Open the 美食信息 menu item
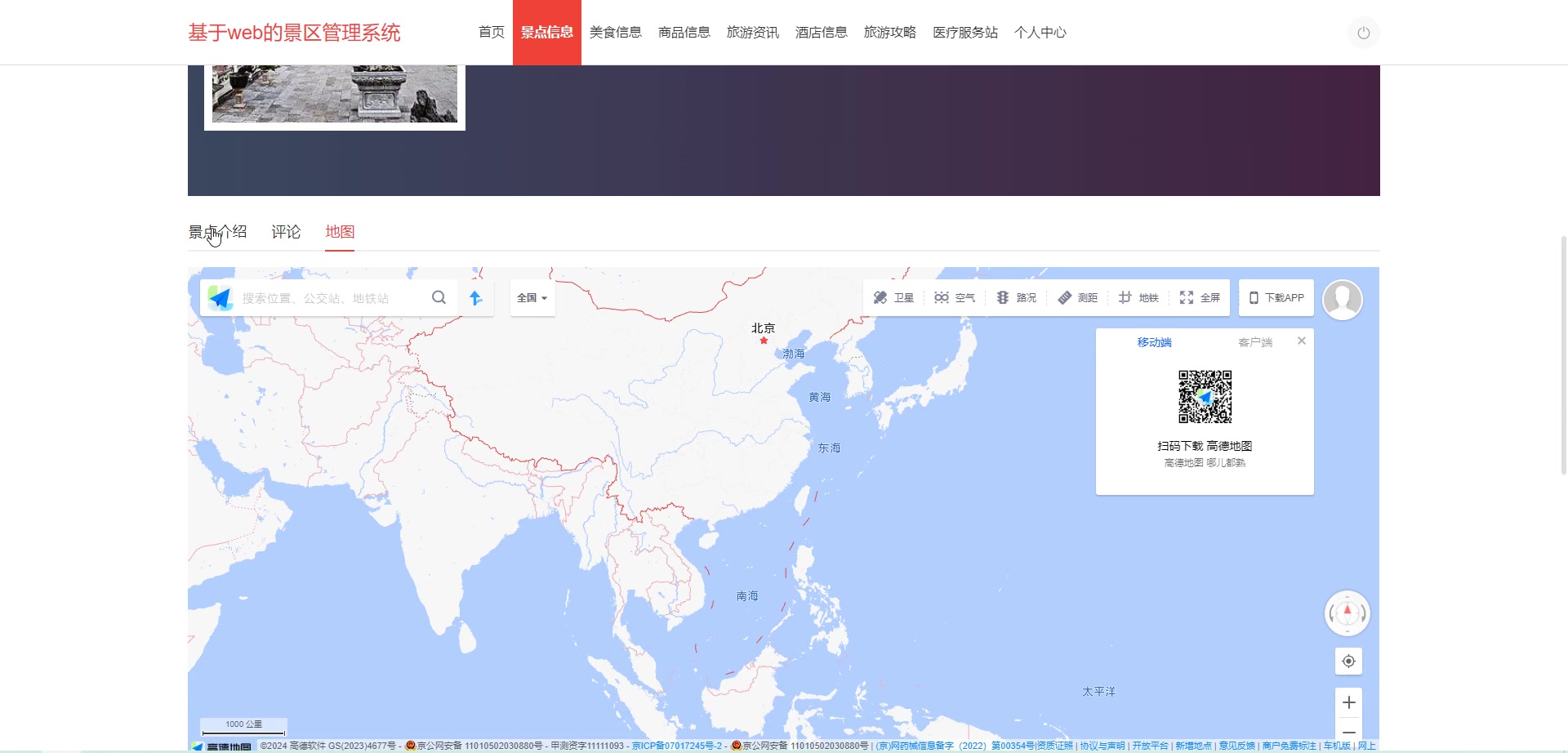The width and height of the screenshot is (1568, 753). pyautogui.click(x=615, y=33)
